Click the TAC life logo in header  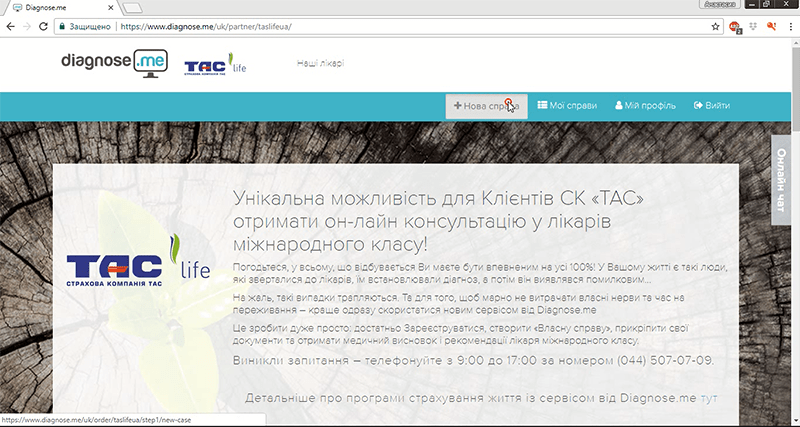215,64
